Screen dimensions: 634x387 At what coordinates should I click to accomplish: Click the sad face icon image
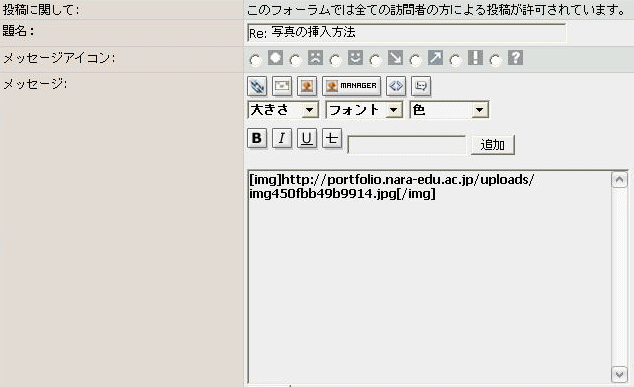tap(315, 58)
